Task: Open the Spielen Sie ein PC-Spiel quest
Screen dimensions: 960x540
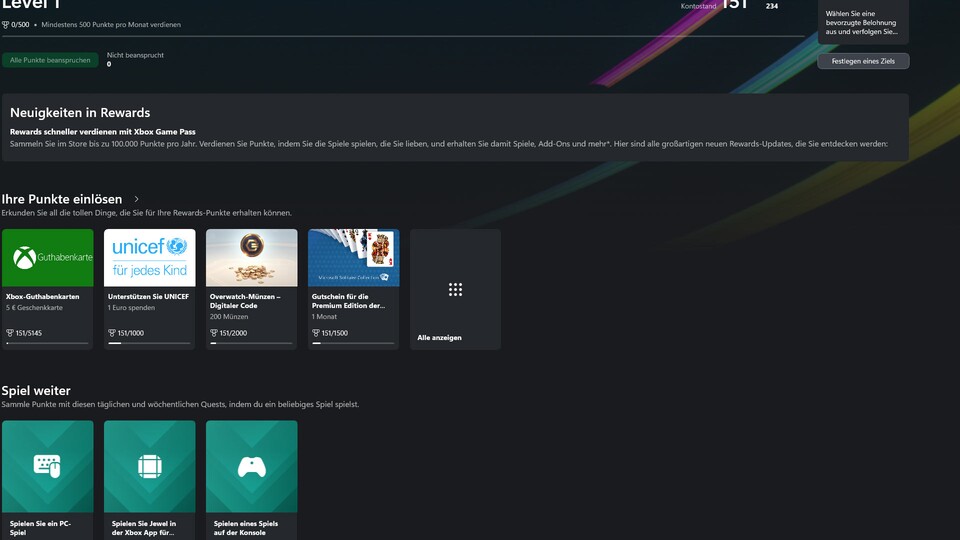Action: click(40, 528)
